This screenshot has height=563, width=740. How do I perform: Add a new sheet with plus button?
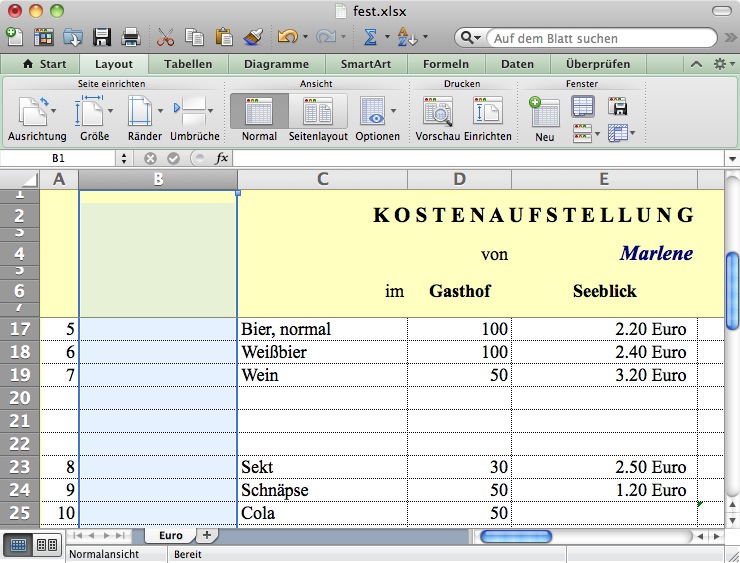pos(206,536)
